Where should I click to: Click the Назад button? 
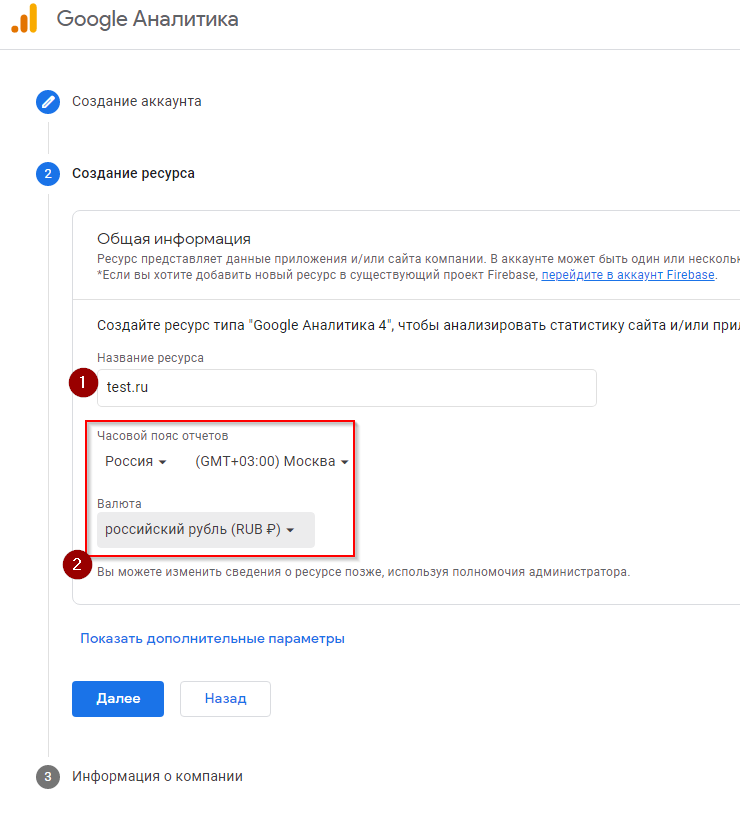[x=225, y=699]
